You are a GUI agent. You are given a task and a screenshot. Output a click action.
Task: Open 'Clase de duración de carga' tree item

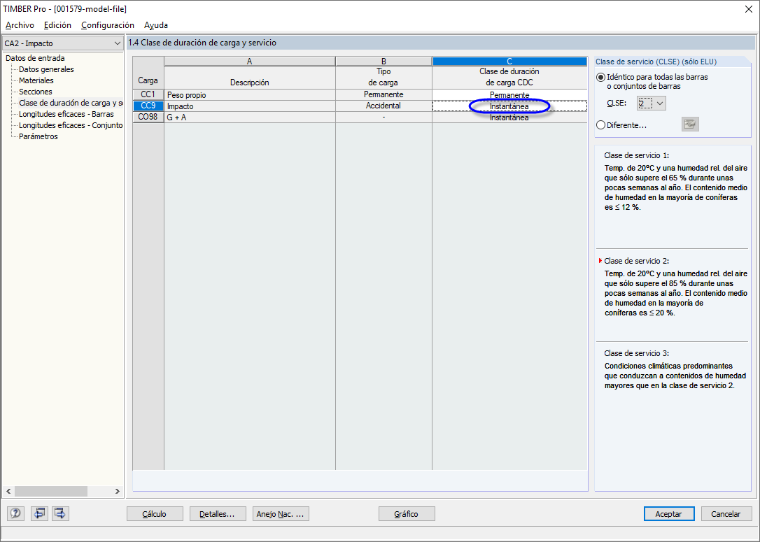70,103
